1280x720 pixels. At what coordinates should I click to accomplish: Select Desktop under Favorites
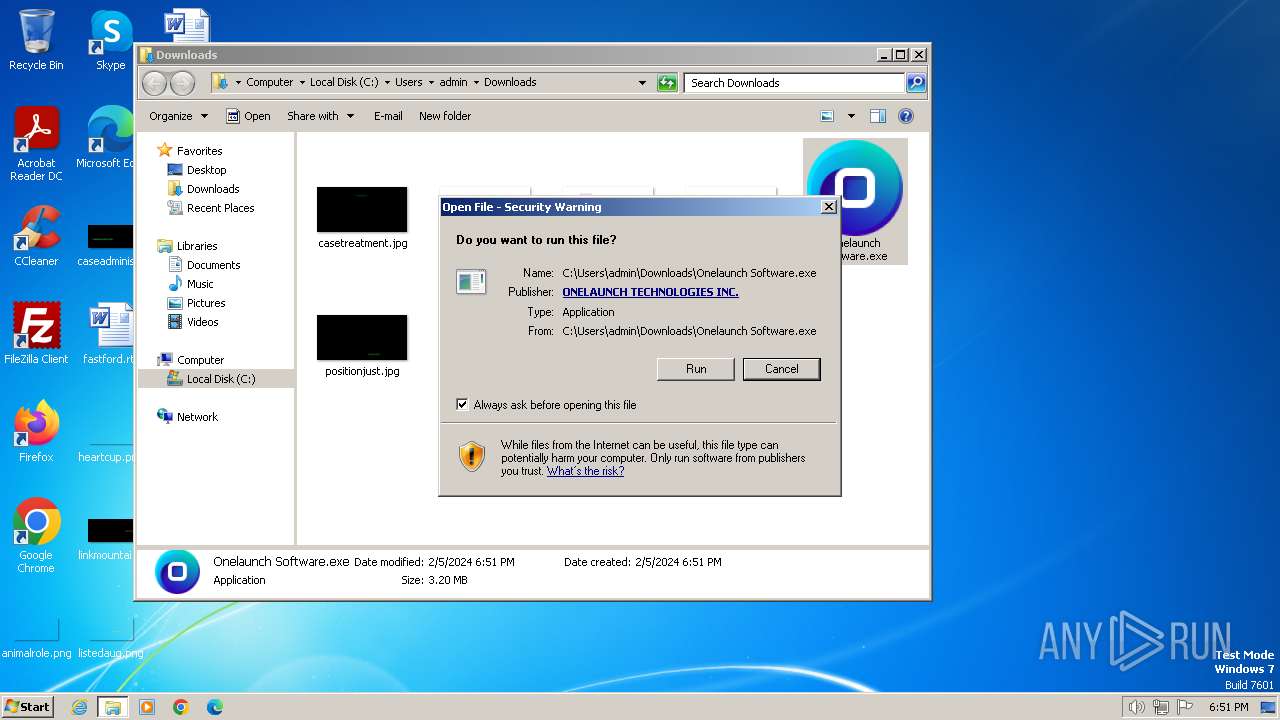(x=206, y=170)
